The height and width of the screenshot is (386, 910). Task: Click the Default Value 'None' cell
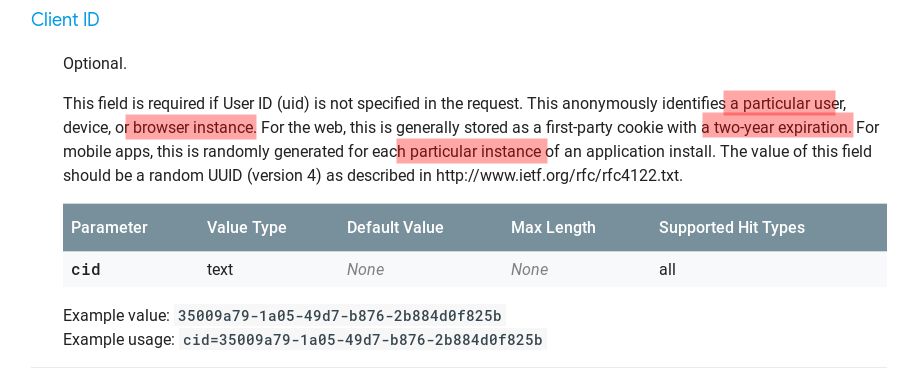366,269
